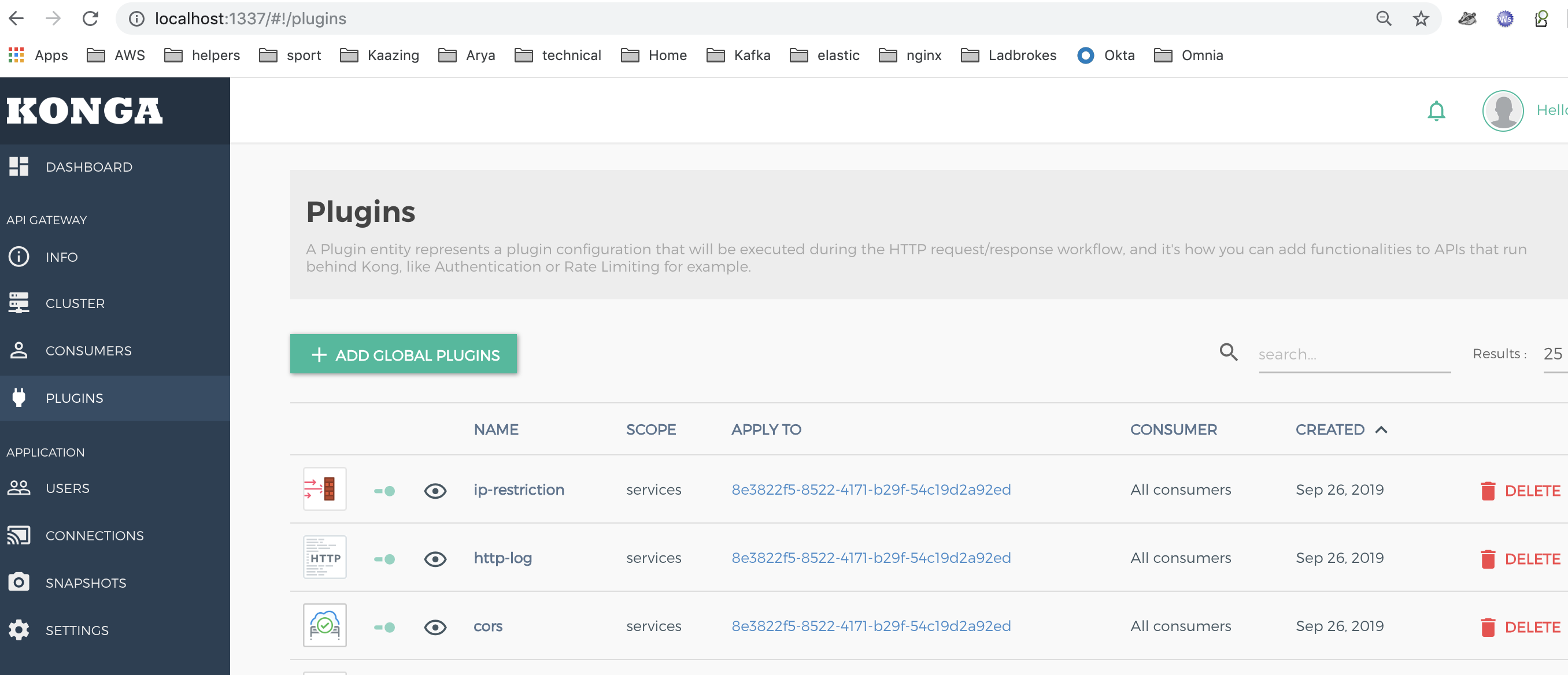
Task: Click the Info circle icon
Action: click(x=19, y=256)
